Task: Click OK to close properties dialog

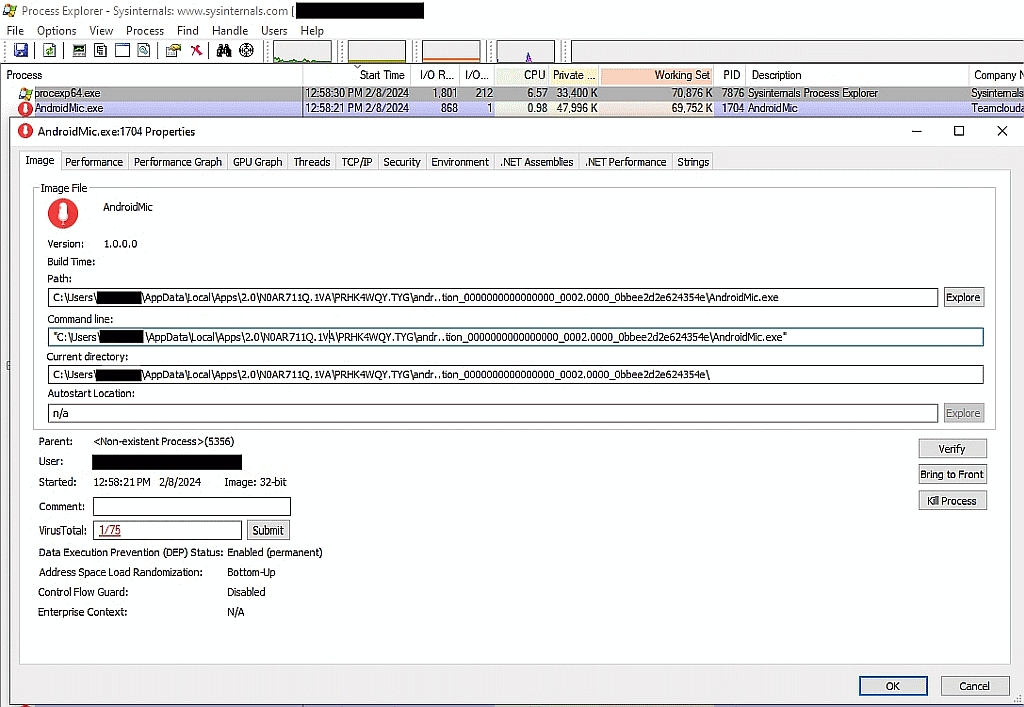Action: pos(893,686)
